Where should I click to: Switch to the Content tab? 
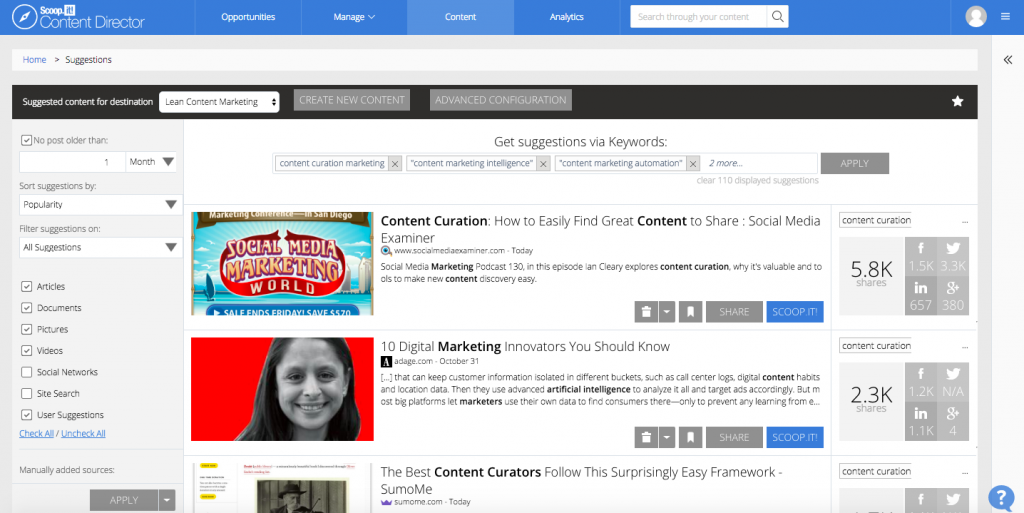[460, 17]
